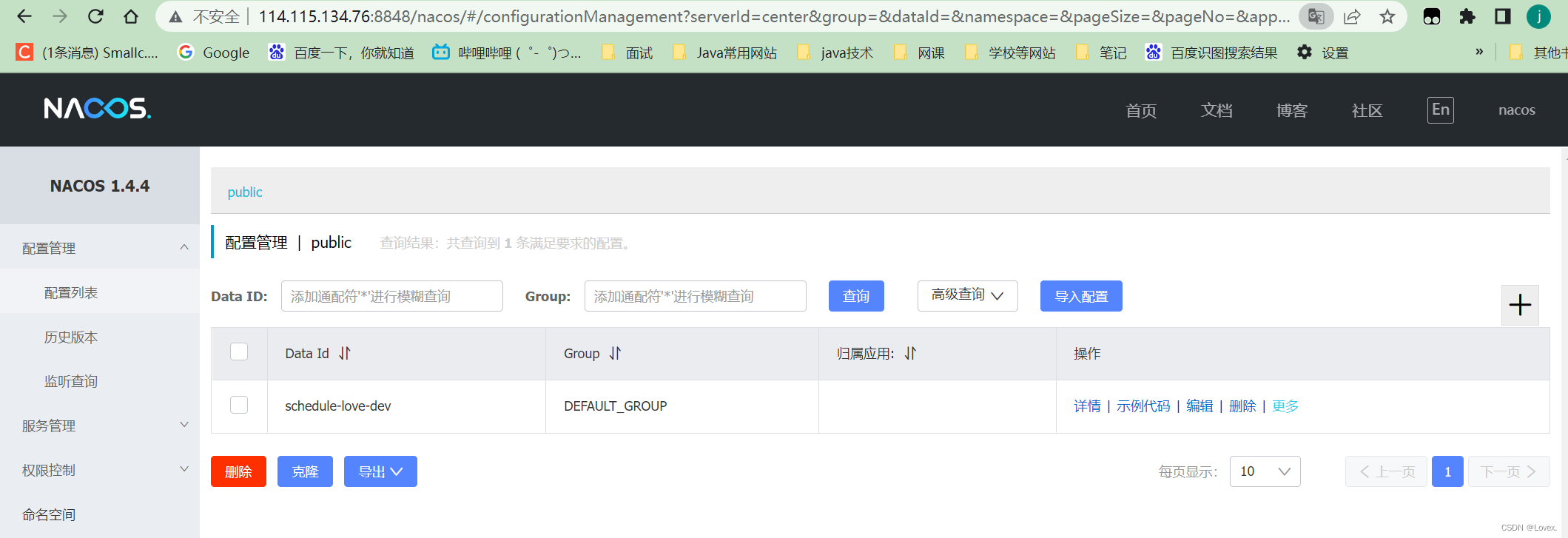This screenshot has height=538, width=1568.
Task: Open 详情 for schedule-love-dev
Action: [x=1087, y=406]
